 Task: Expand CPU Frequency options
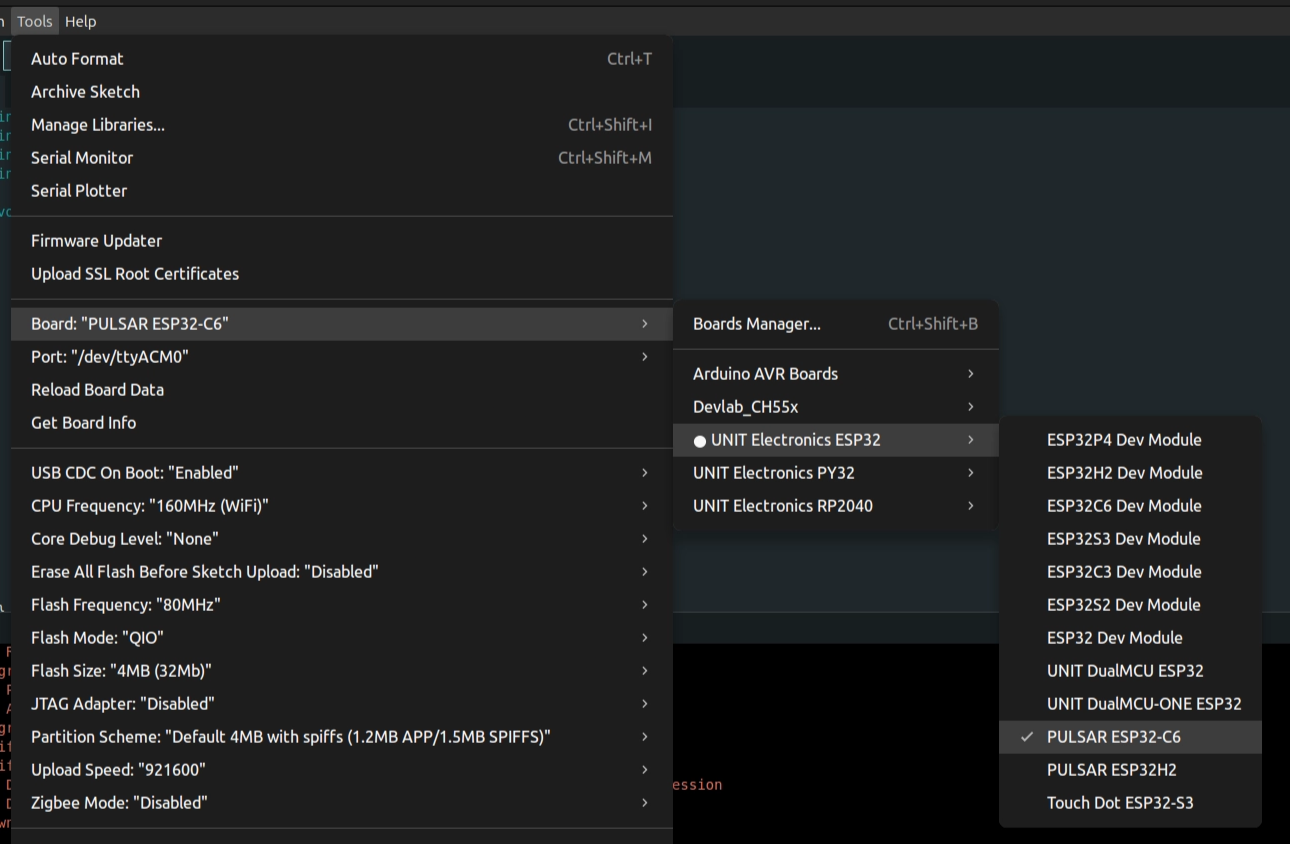(342, 506)
